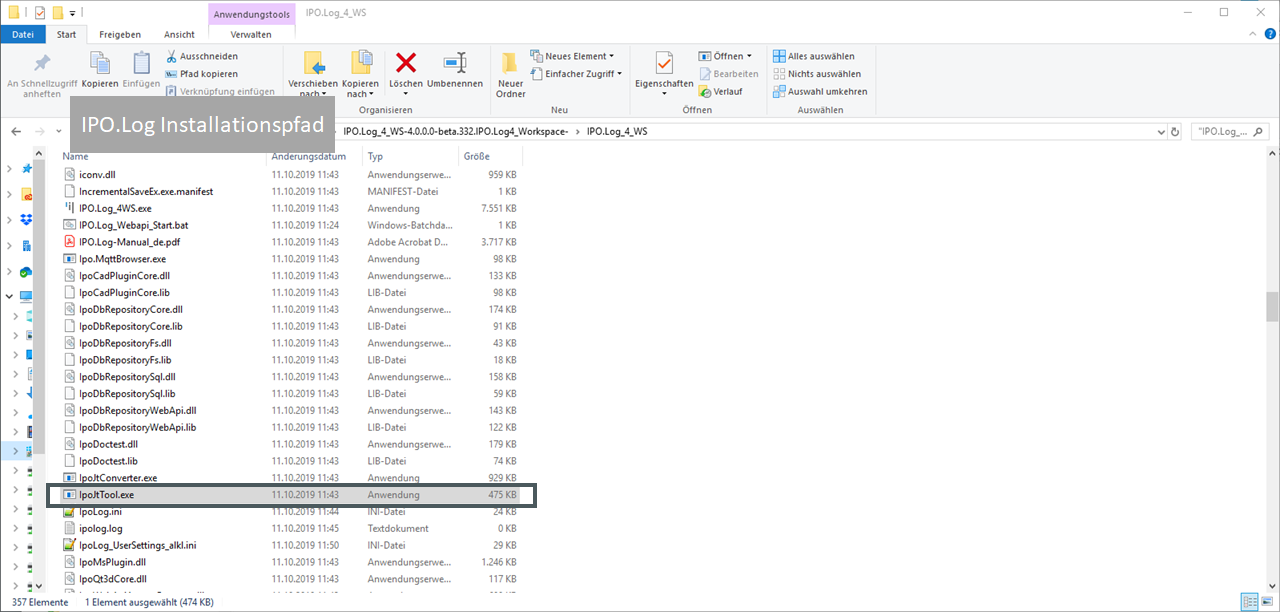This screenshot has width=1280, height=612.
Task: Click the Kopieren icon in the ribbon
Action: (99, 62)
